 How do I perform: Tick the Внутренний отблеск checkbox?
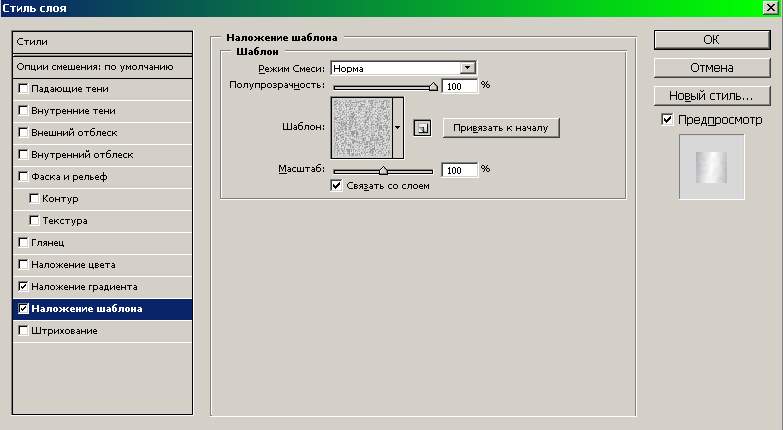[x=23, y=154]
